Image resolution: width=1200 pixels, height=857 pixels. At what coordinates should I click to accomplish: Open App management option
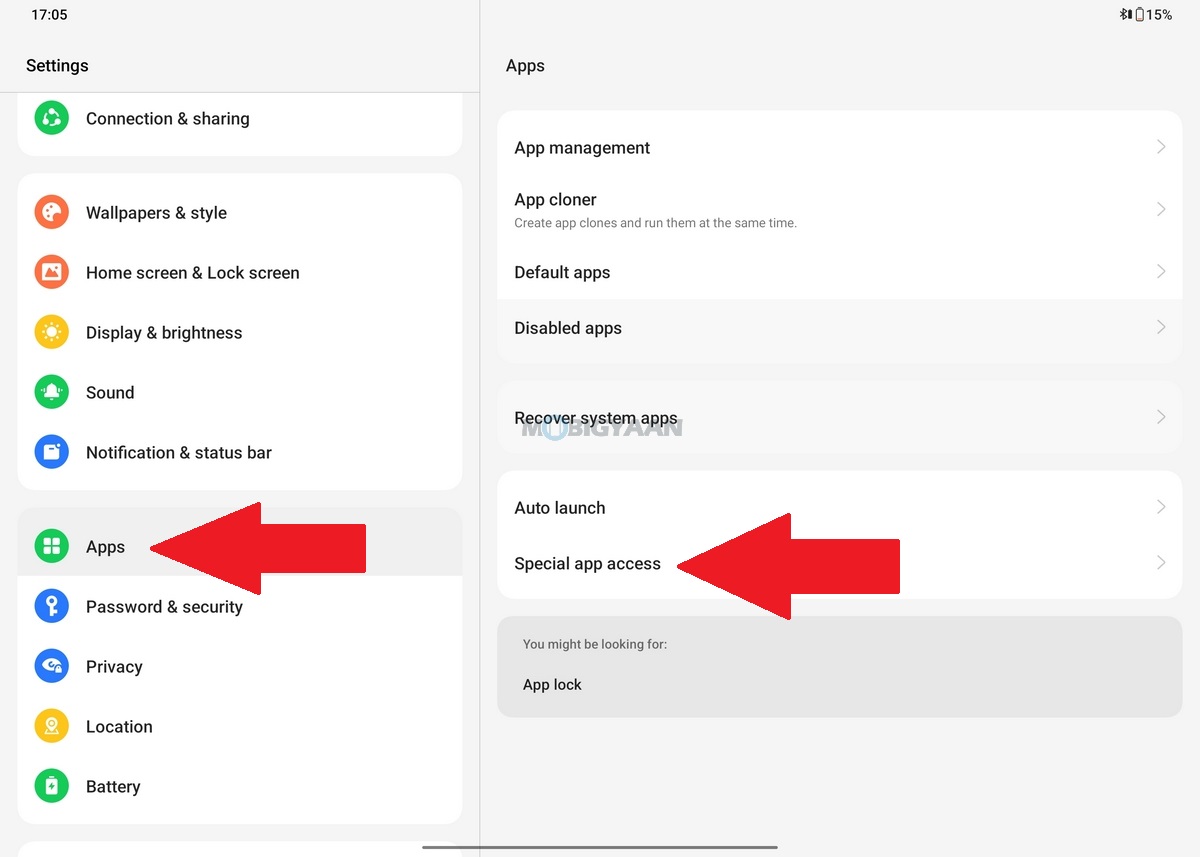point(840,147)
